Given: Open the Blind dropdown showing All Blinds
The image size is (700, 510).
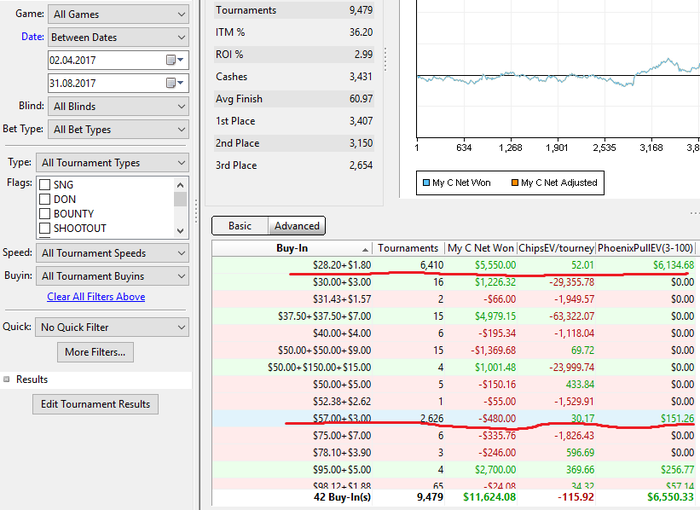Looking at the screenshot, I should pyautogui.click(x=118, y=106).
